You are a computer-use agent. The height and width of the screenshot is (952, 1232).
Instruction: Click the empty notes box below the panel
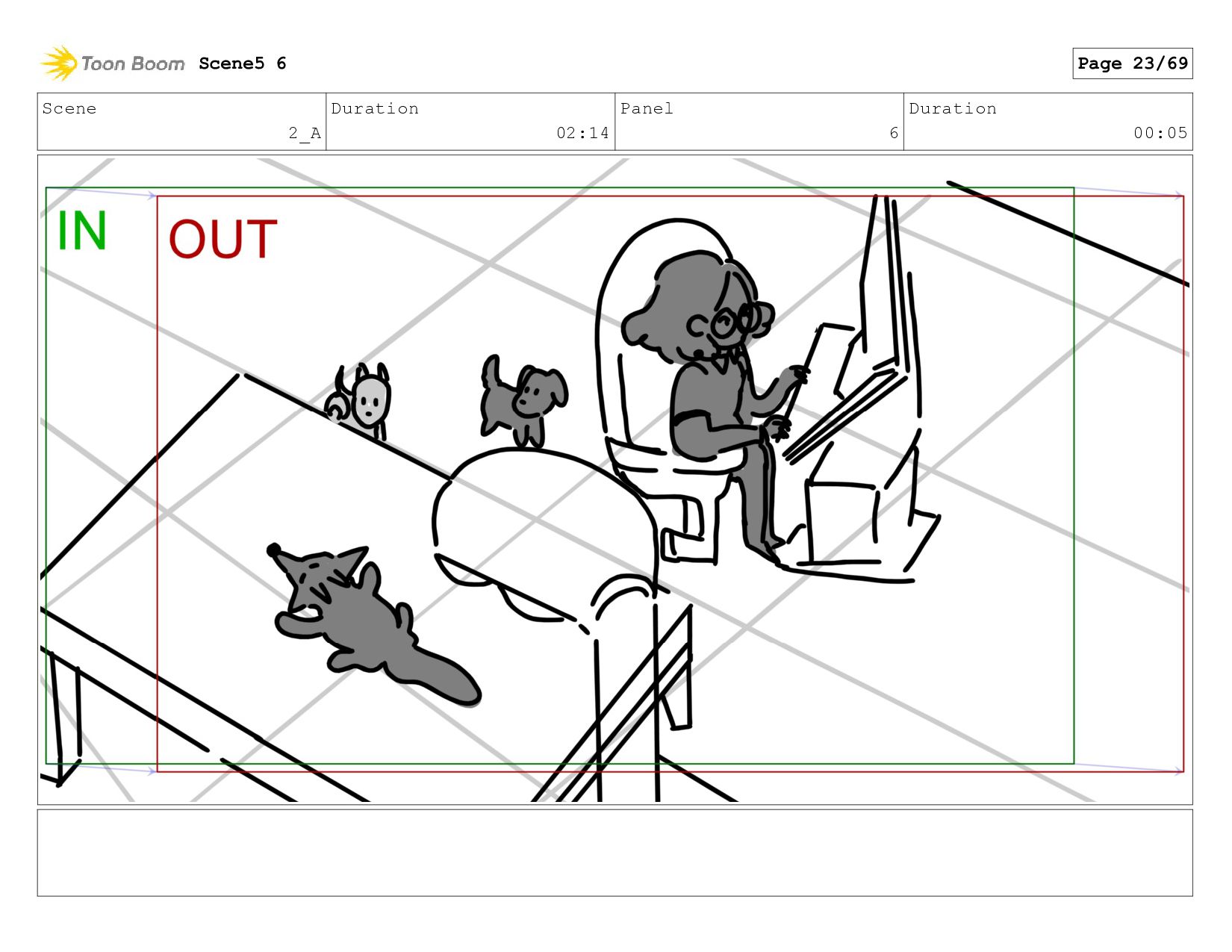615,853
